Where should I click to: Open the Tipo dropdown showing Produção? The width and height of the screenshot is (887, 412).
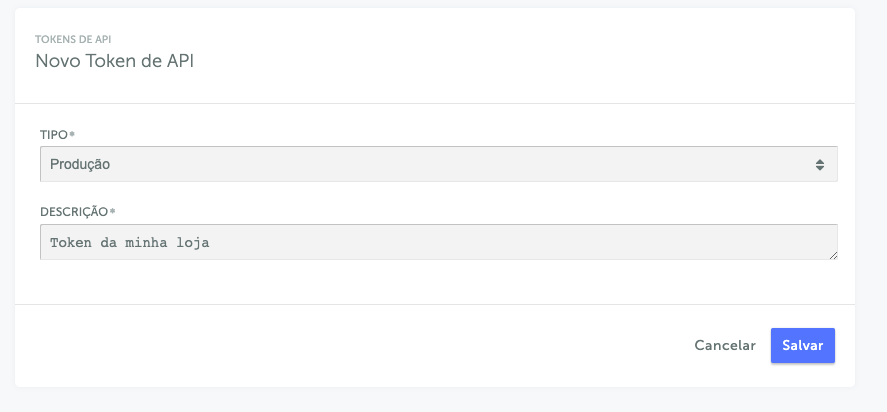coord(438,164)
